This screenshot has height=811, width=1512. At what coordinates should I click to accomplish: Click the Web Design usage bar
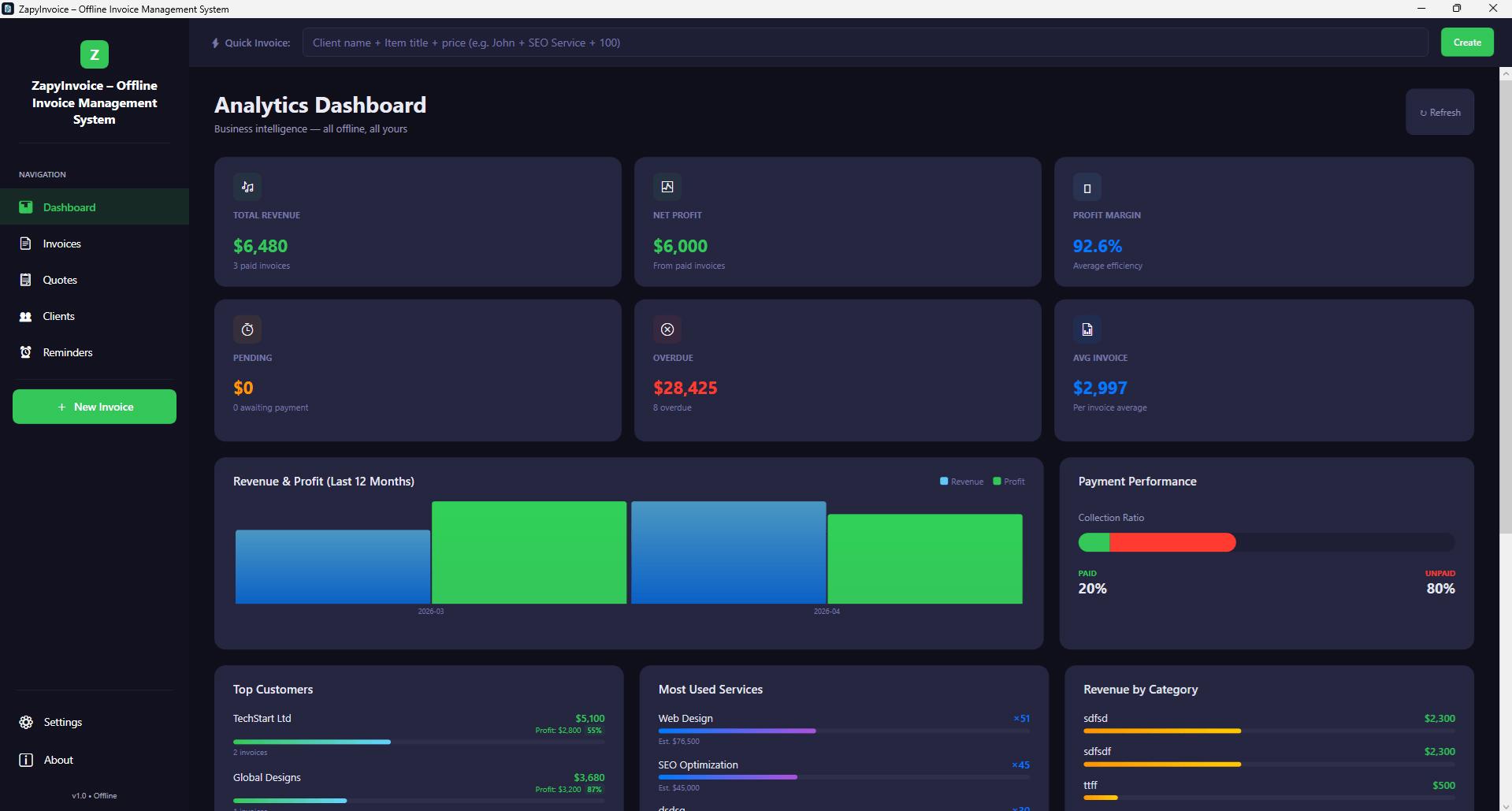click(x=844, y=731)
